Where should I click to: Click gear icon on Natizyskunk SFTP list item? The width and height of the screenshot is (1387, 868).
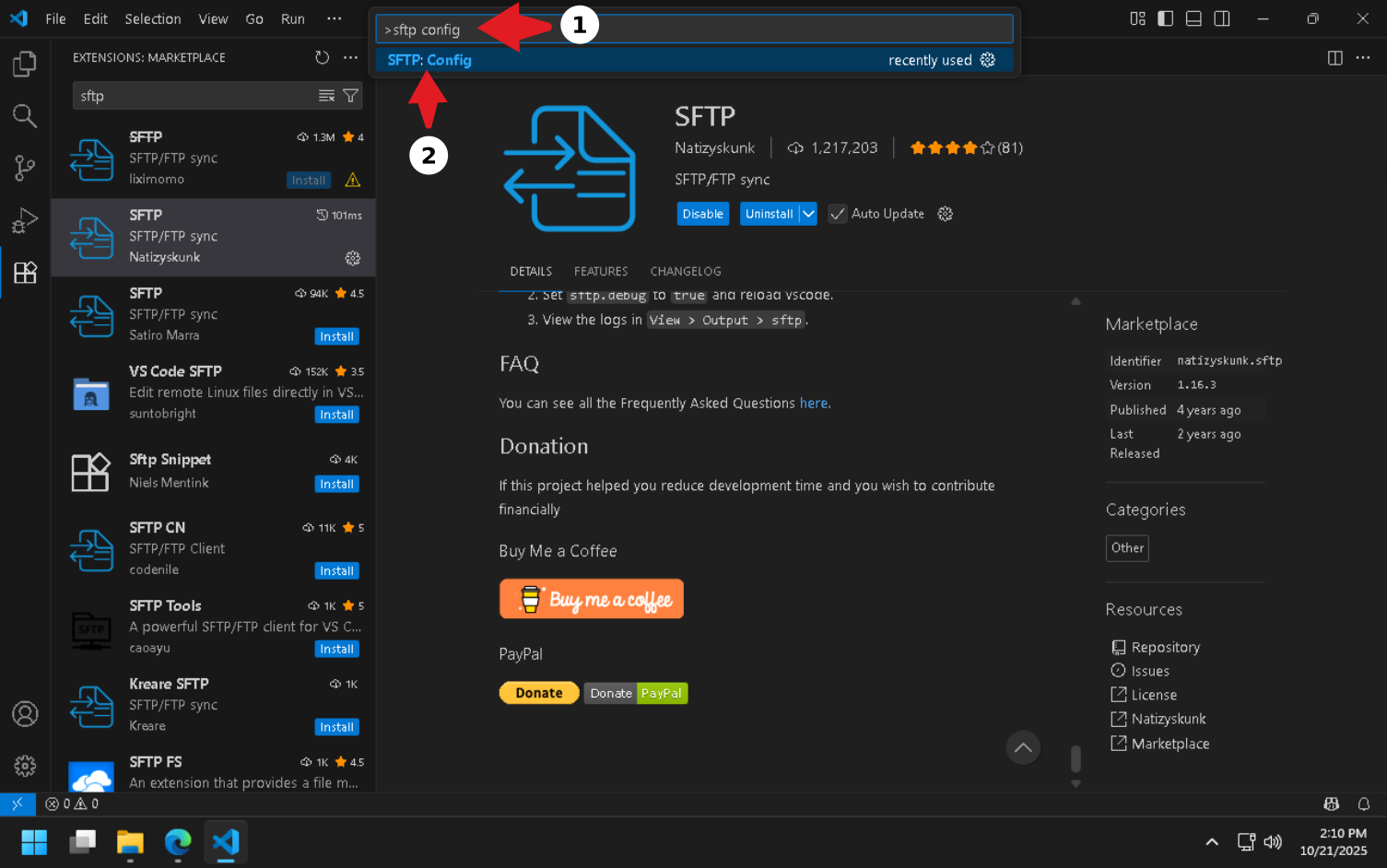[352, 258]
